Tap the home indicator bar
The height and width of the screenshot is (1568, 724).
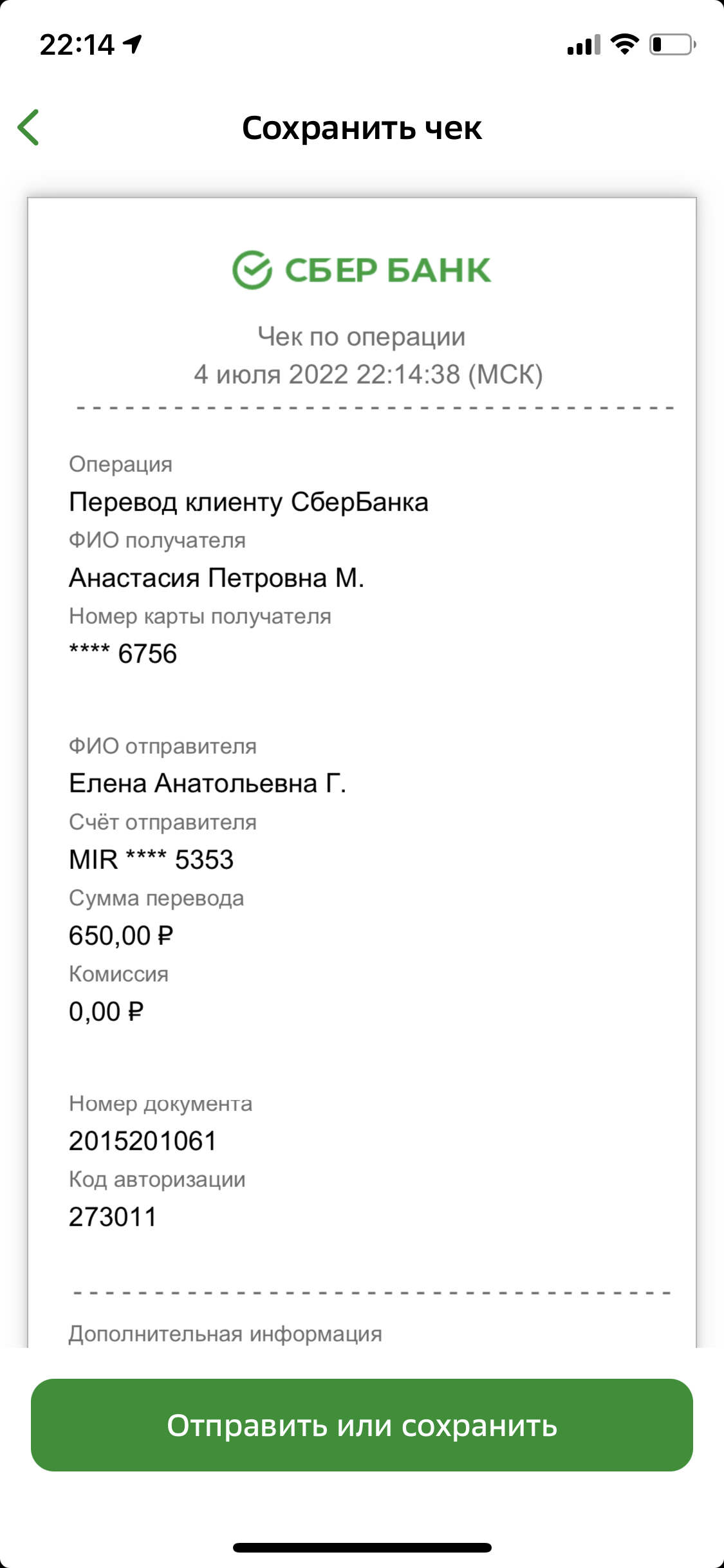click(x=362, y=1547)
